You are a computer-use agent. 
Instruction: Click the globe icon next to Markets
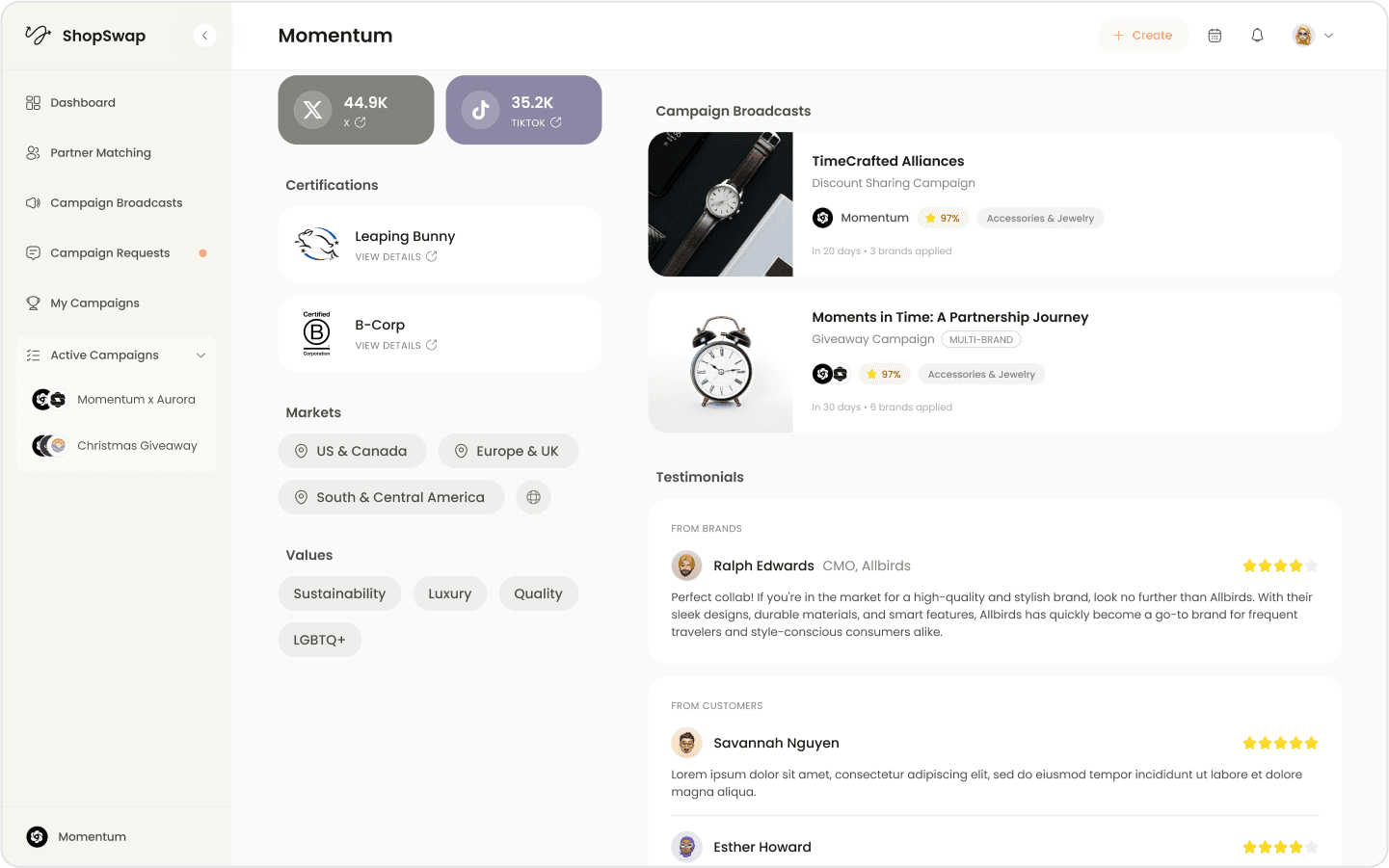tap(533, 497)
